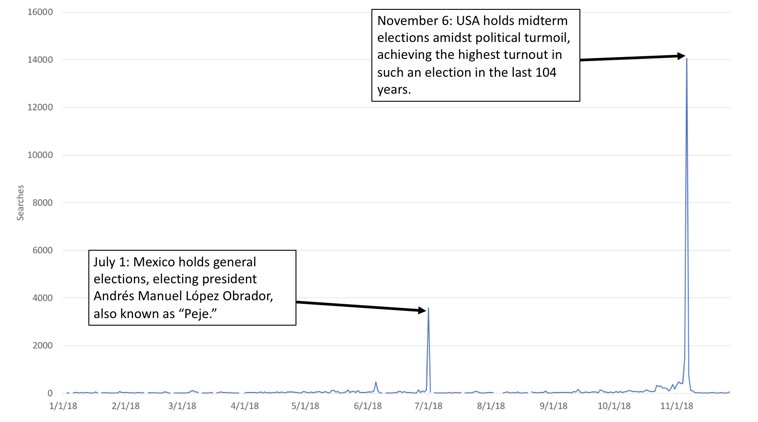The height and width of the screenshot is (422, 758).
Task: Select the 3/1/18 date on the x-axis
Action: [182, 406]
